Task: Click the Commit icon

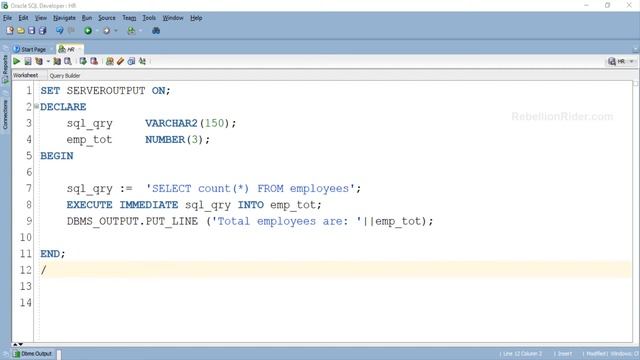Action: [x=83, y=61]
